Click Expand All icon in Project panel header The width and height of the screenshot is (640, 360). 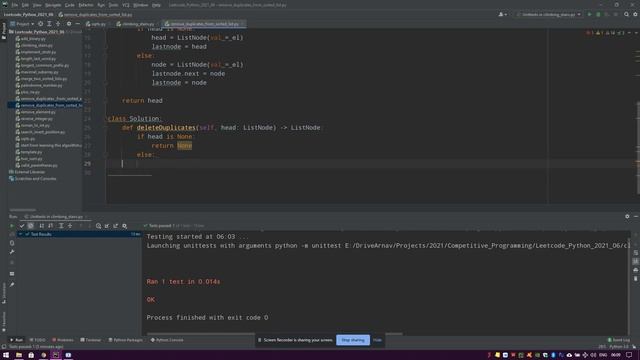tap(49, 24)
